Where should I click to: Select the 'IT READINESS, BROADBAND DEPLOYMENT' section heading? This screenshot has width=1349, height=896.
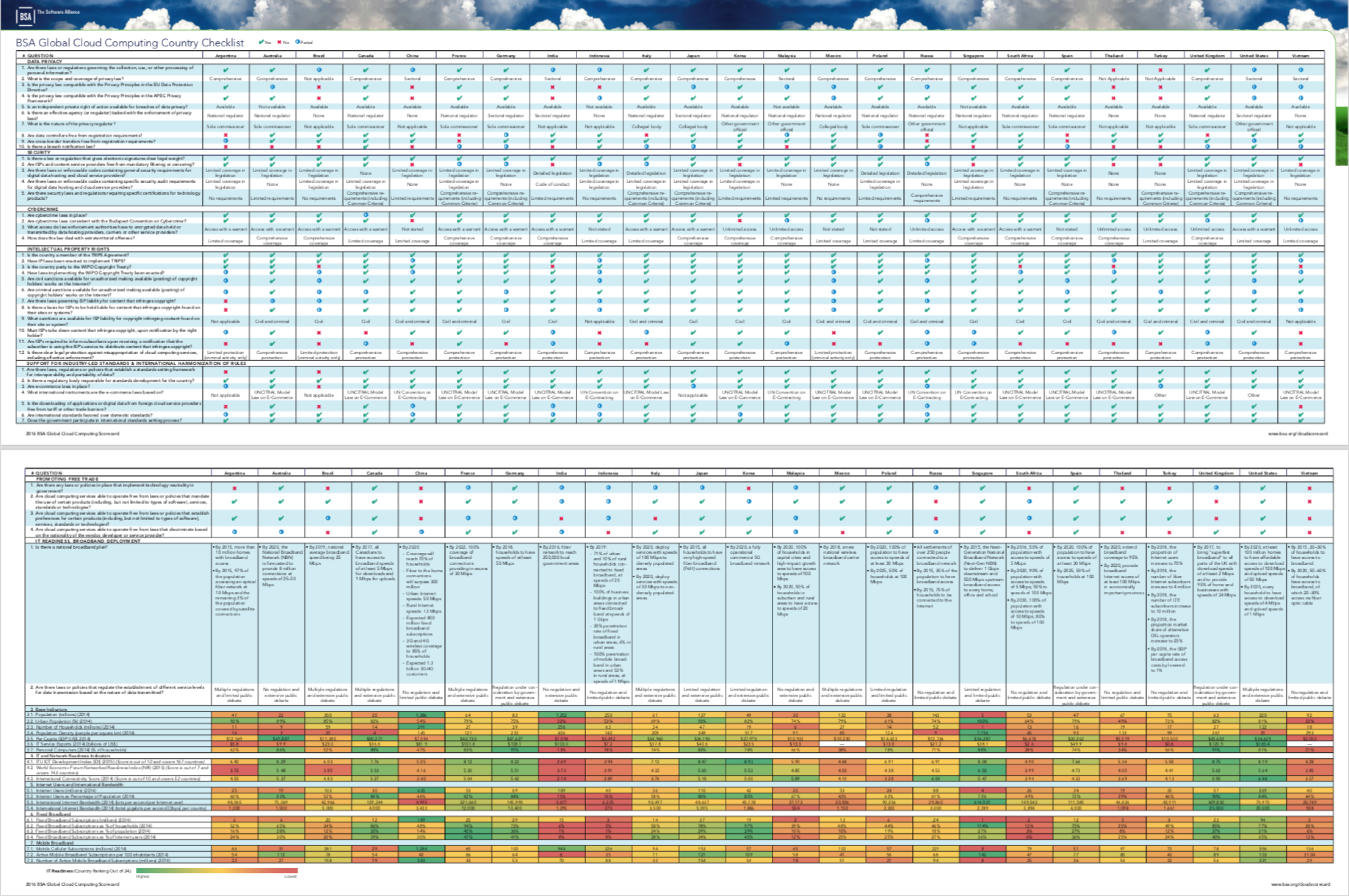click(87, 541)
